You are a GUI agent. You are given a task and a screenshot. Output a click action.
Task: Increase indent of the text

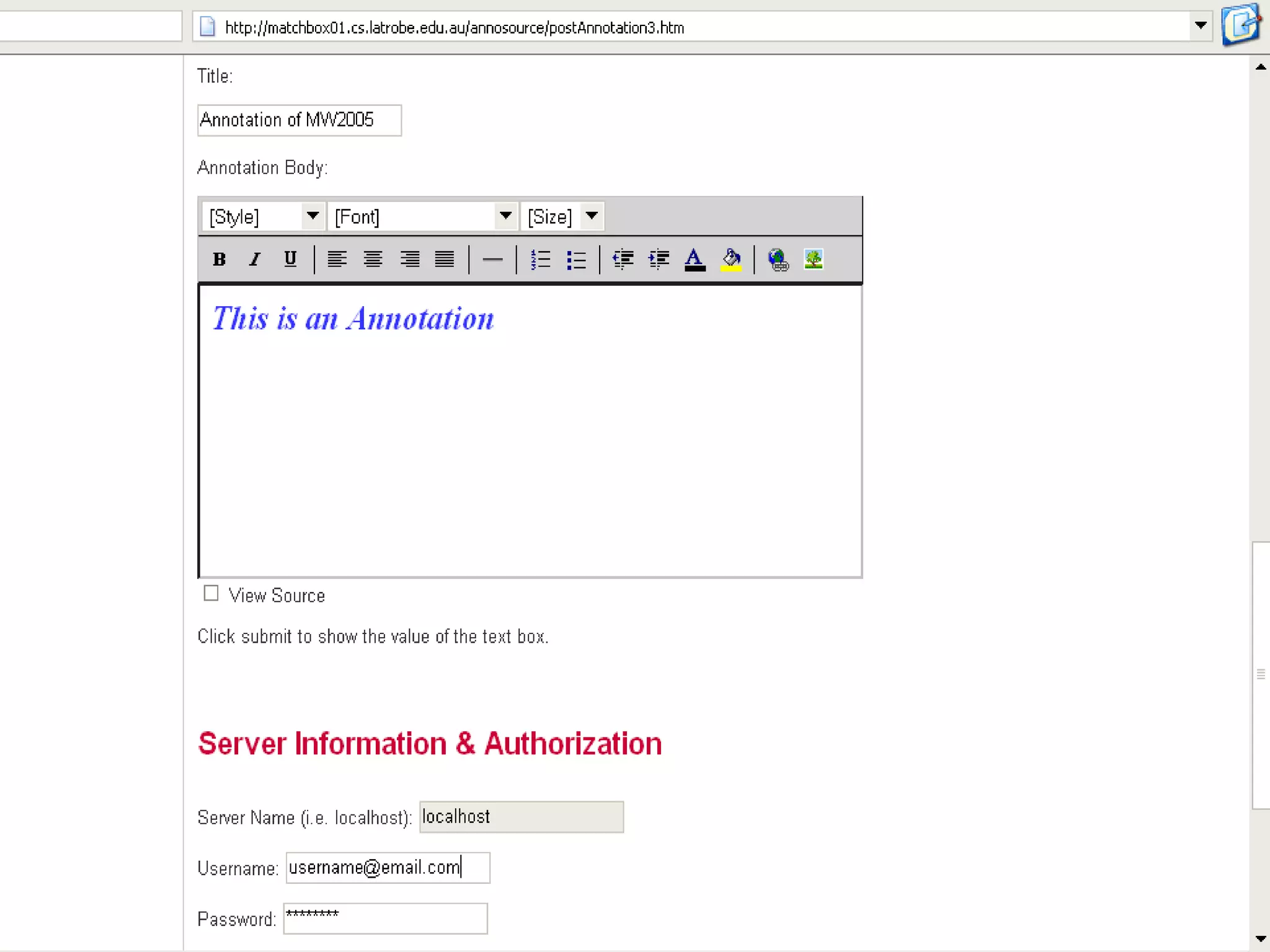(659, 259)
